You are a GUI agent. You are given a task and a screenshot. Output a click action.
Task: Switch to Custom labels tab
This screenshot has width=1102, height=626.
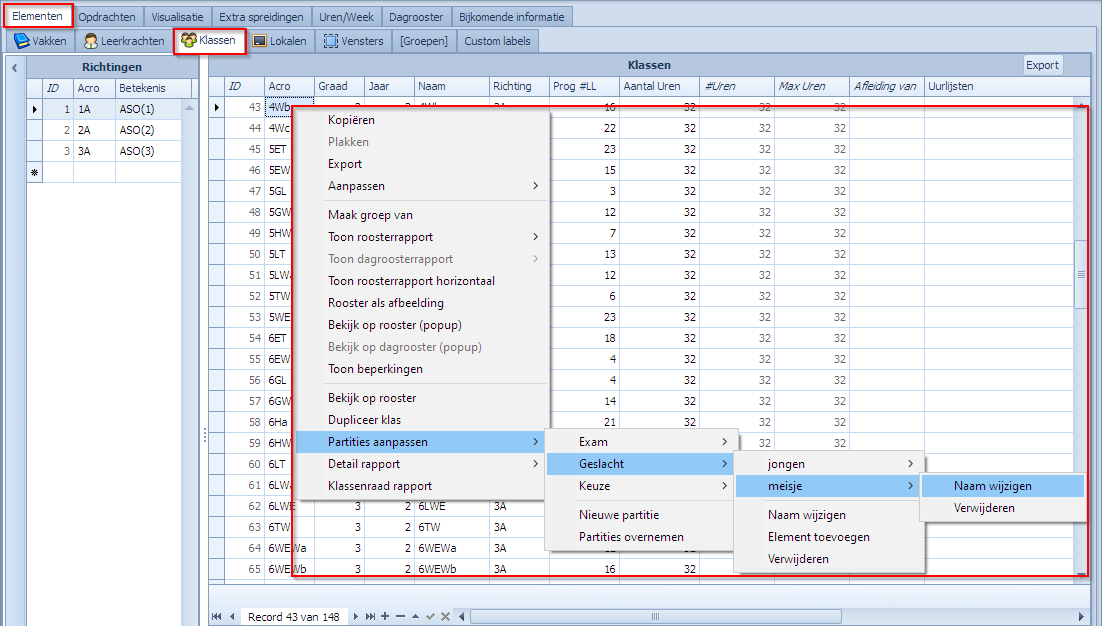498,41
